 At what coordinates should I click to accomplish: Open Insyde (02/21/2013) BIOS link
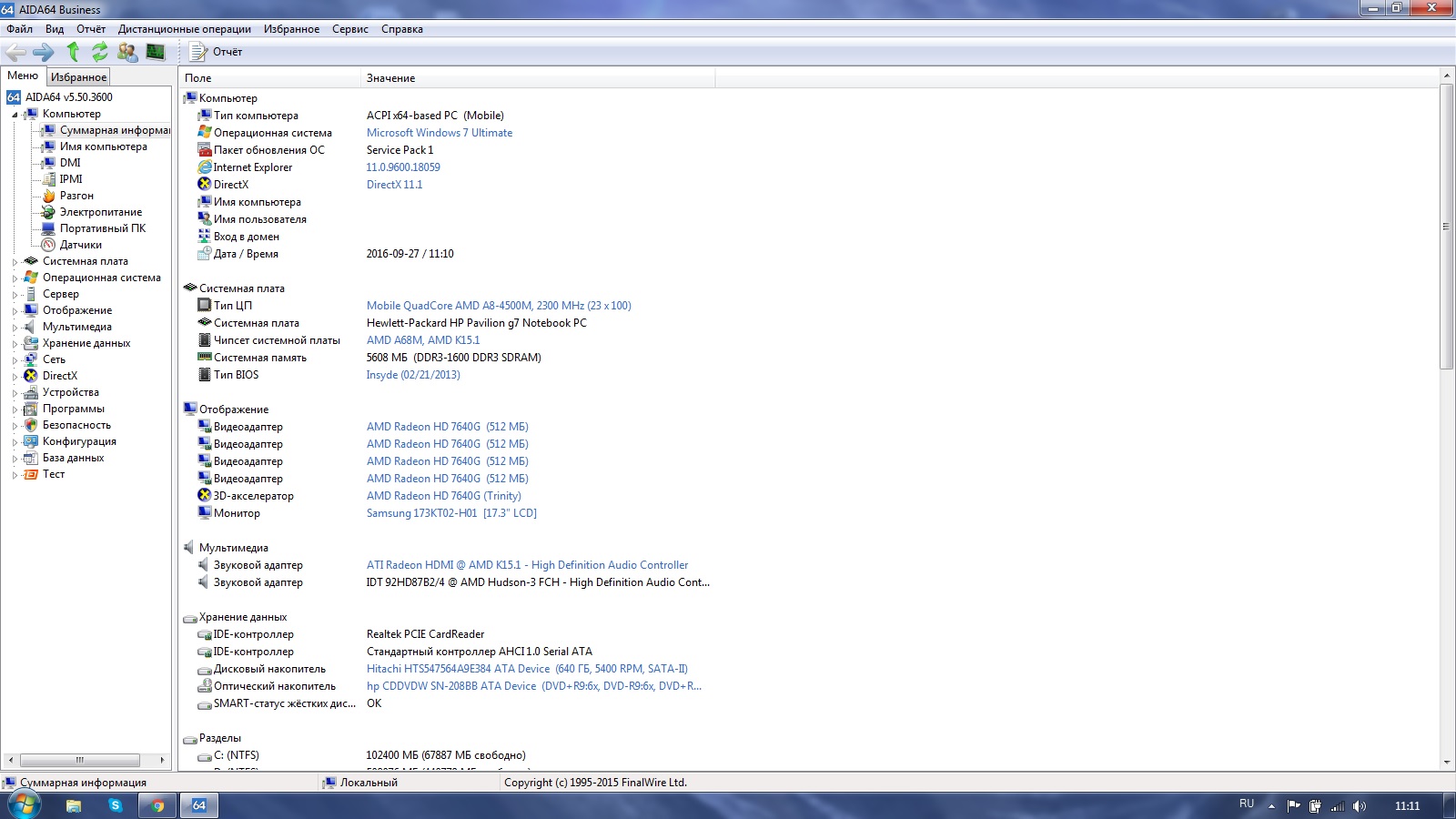[x=413, y=375]
